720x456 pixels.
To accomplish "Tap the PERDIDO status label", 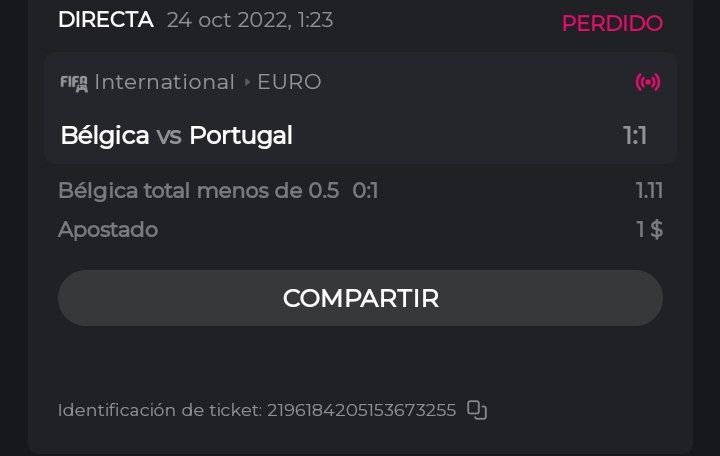I will (612, 23).
